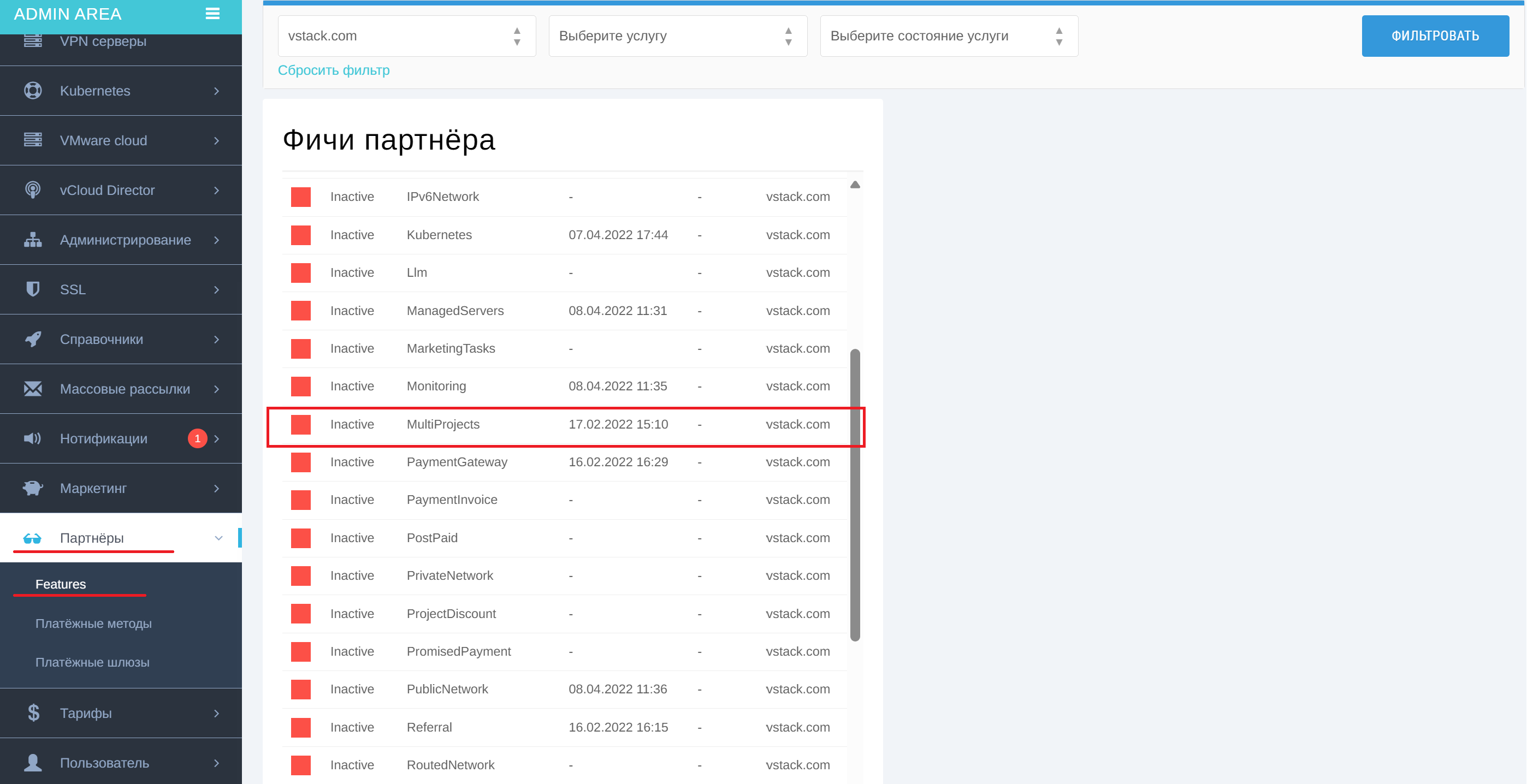Click the hamburger menu icon in Admin Area header
Screen dimensions: 1527x784
(x=212, y=14)
